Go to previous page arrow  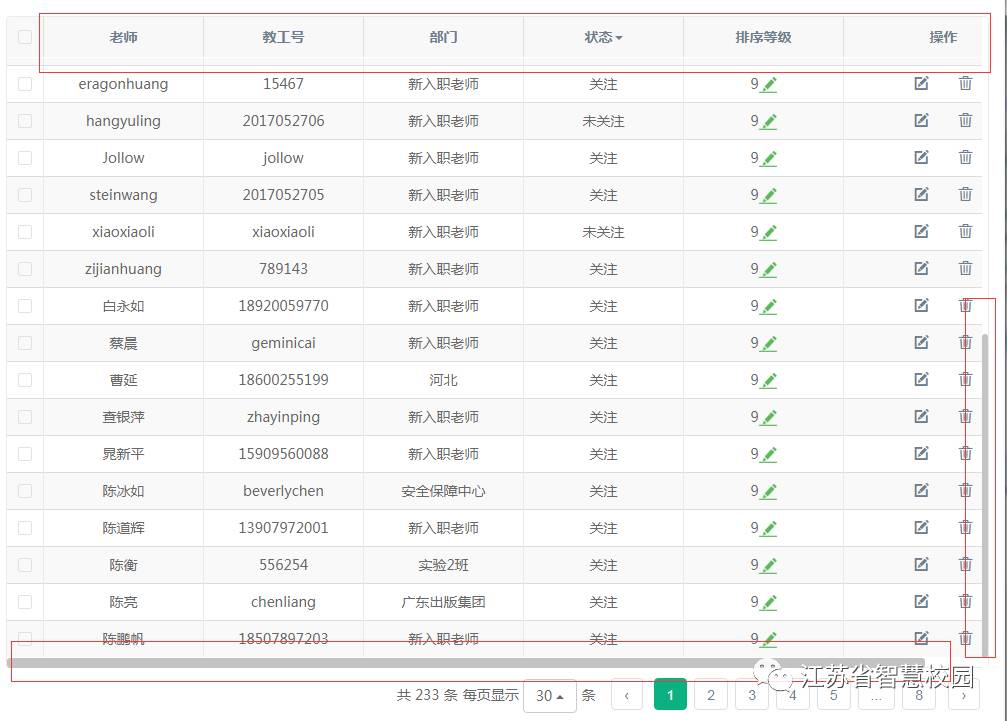pyautogui.click(x=627, y=695)
